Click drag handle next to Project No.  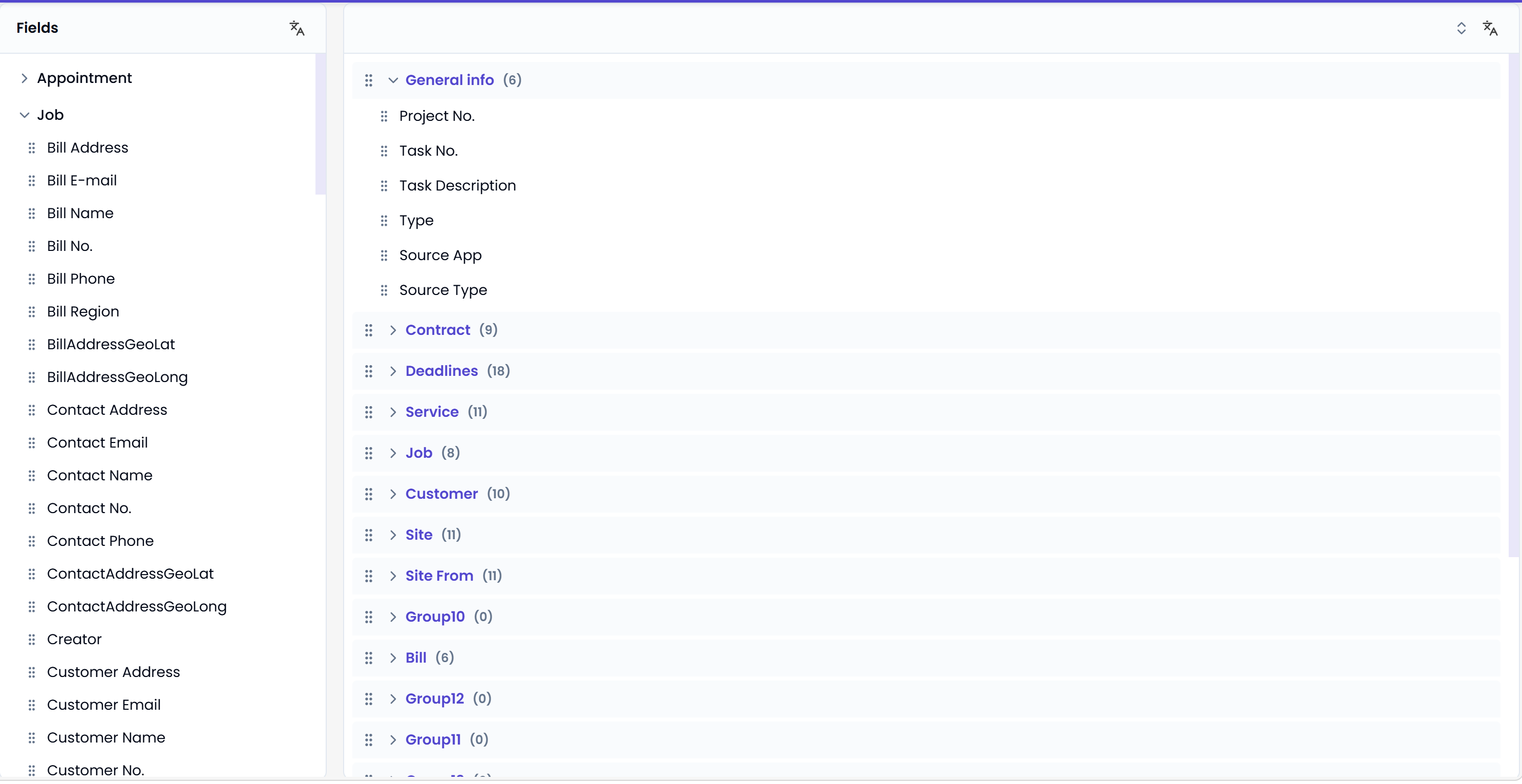(x=384, y=116)
